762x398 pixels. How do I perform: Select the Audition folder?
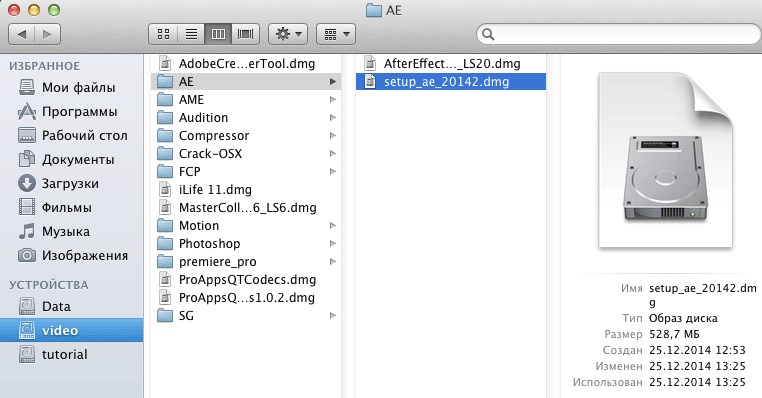coord(246,118)
